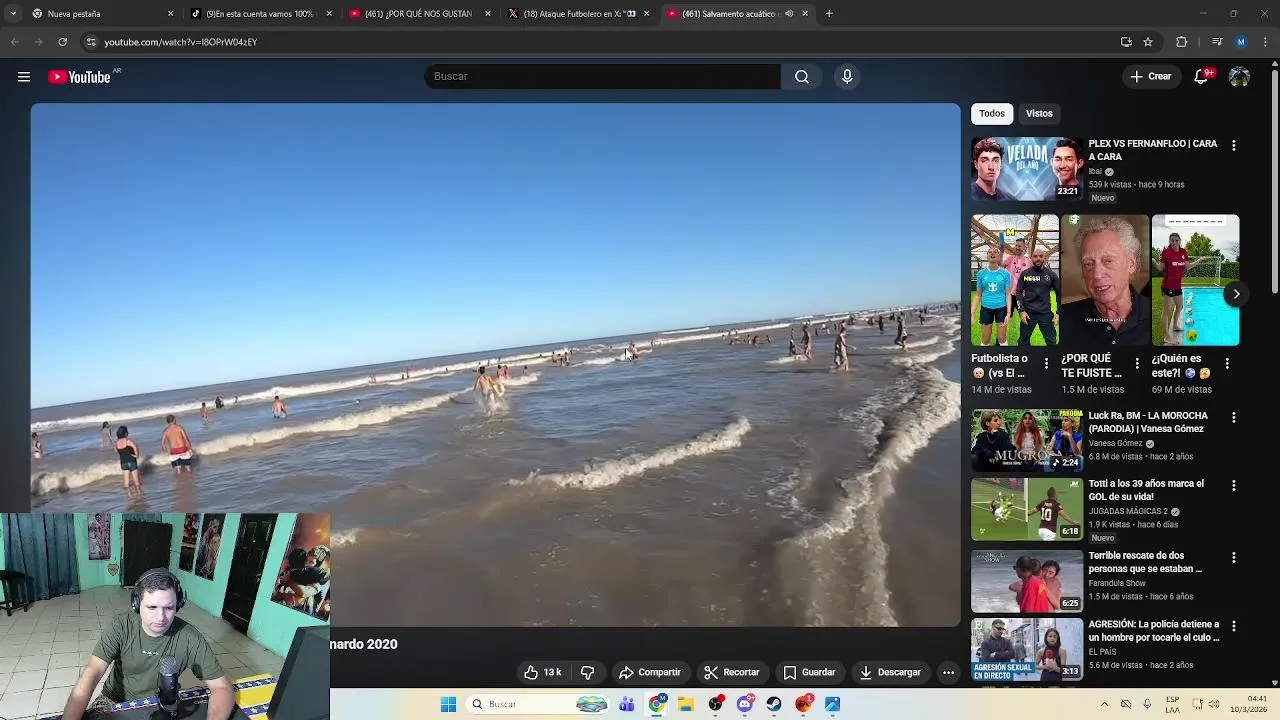Open options for ¿POR QUÉ TE FUISTE short
The image size is (1280, 720).
click(x=1136, y=364)
